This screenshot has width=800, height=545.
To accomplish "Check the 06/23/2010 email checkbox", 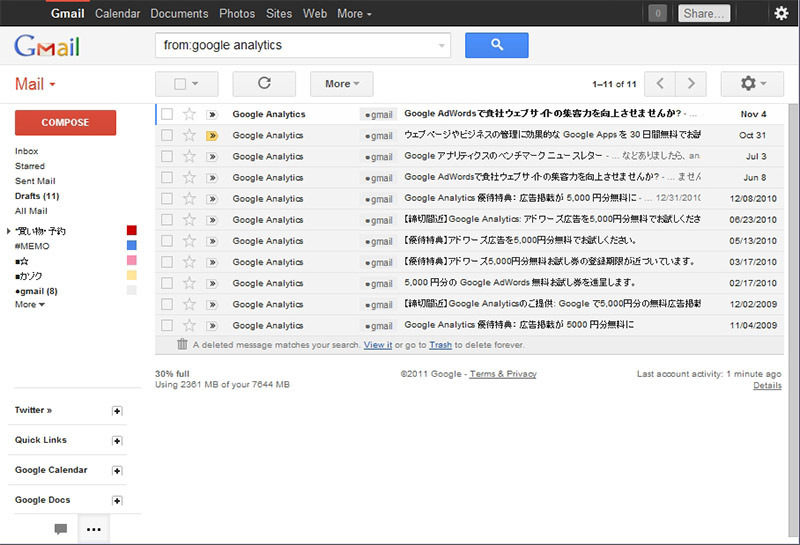I will (x=167, y=219).
